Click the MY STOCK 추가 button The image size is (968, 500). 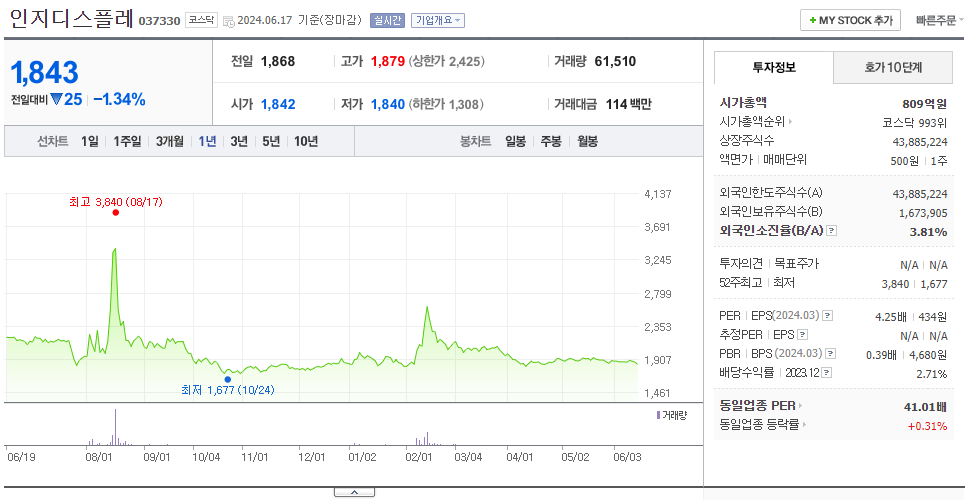(851, 20)
